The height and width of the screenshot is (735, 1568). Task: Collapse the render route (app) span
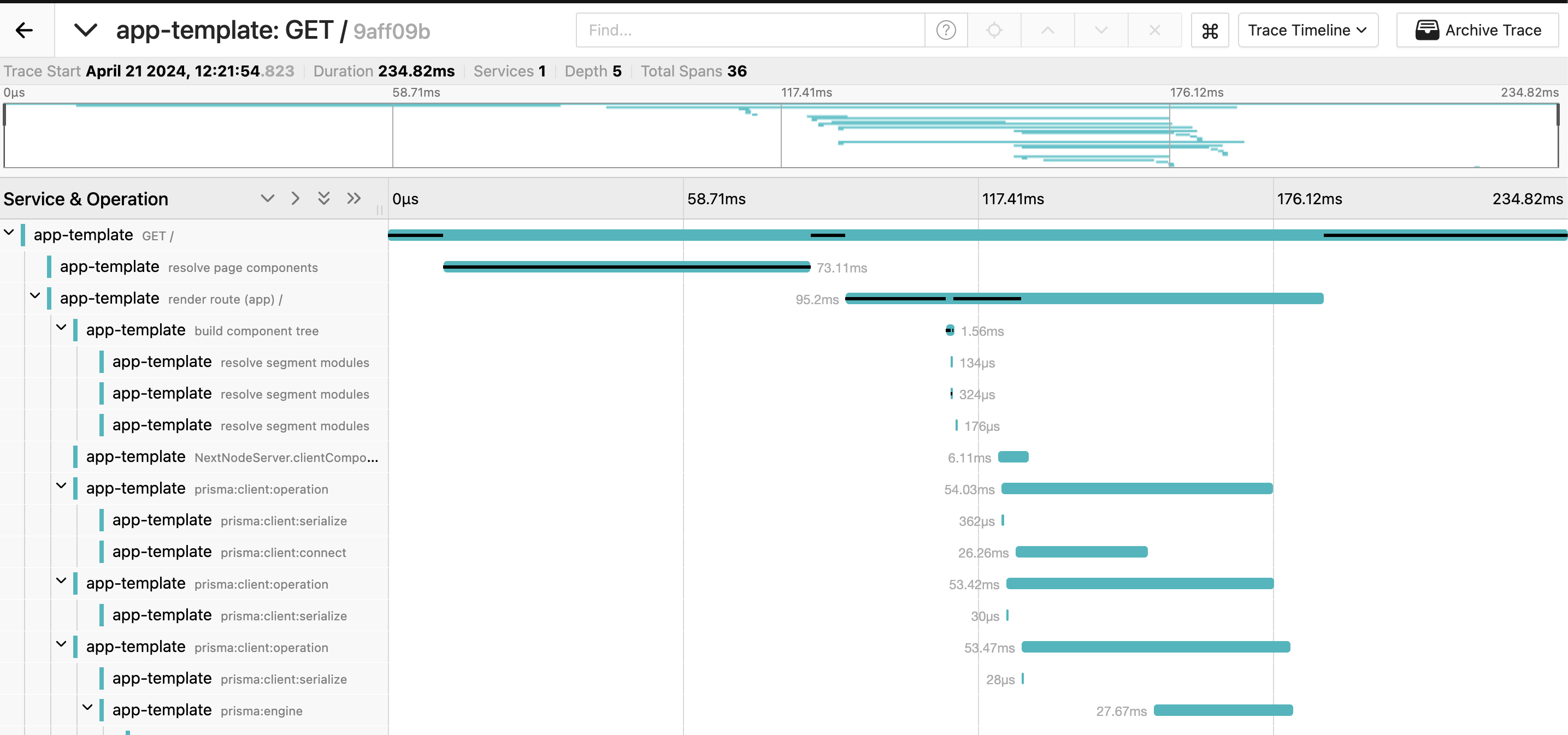click(36, 297)
